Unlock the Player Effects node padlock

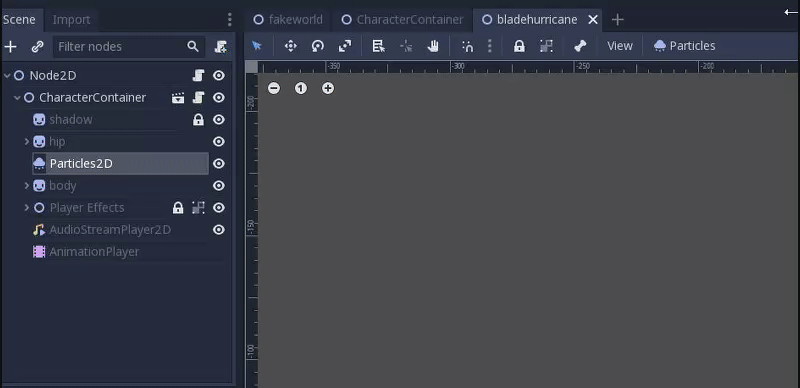tap(178, 208)
